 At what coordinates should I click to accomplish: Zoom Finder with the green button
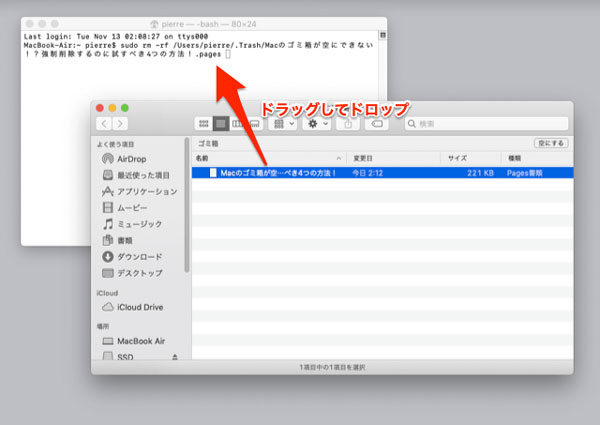125,108
